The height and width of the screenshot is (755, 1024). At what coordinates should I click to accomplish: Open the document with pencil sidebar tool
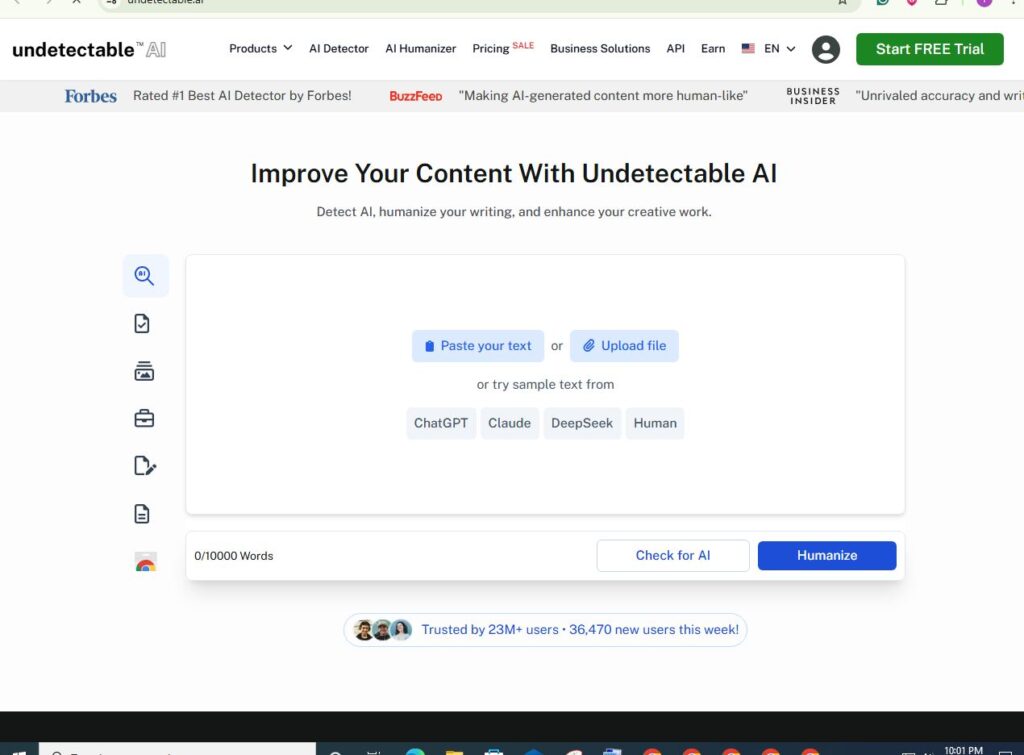tap(144, 466)
